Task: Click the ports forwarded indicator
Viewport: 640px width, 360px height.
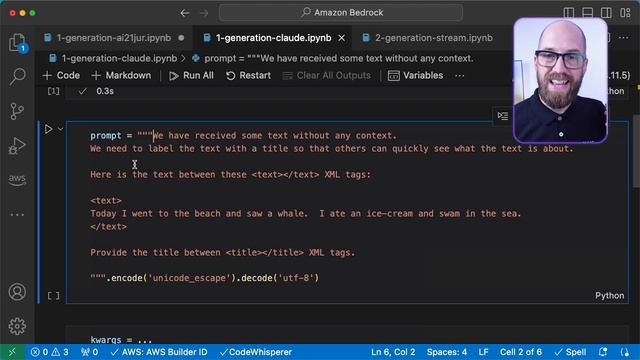Action: point(89,352)
